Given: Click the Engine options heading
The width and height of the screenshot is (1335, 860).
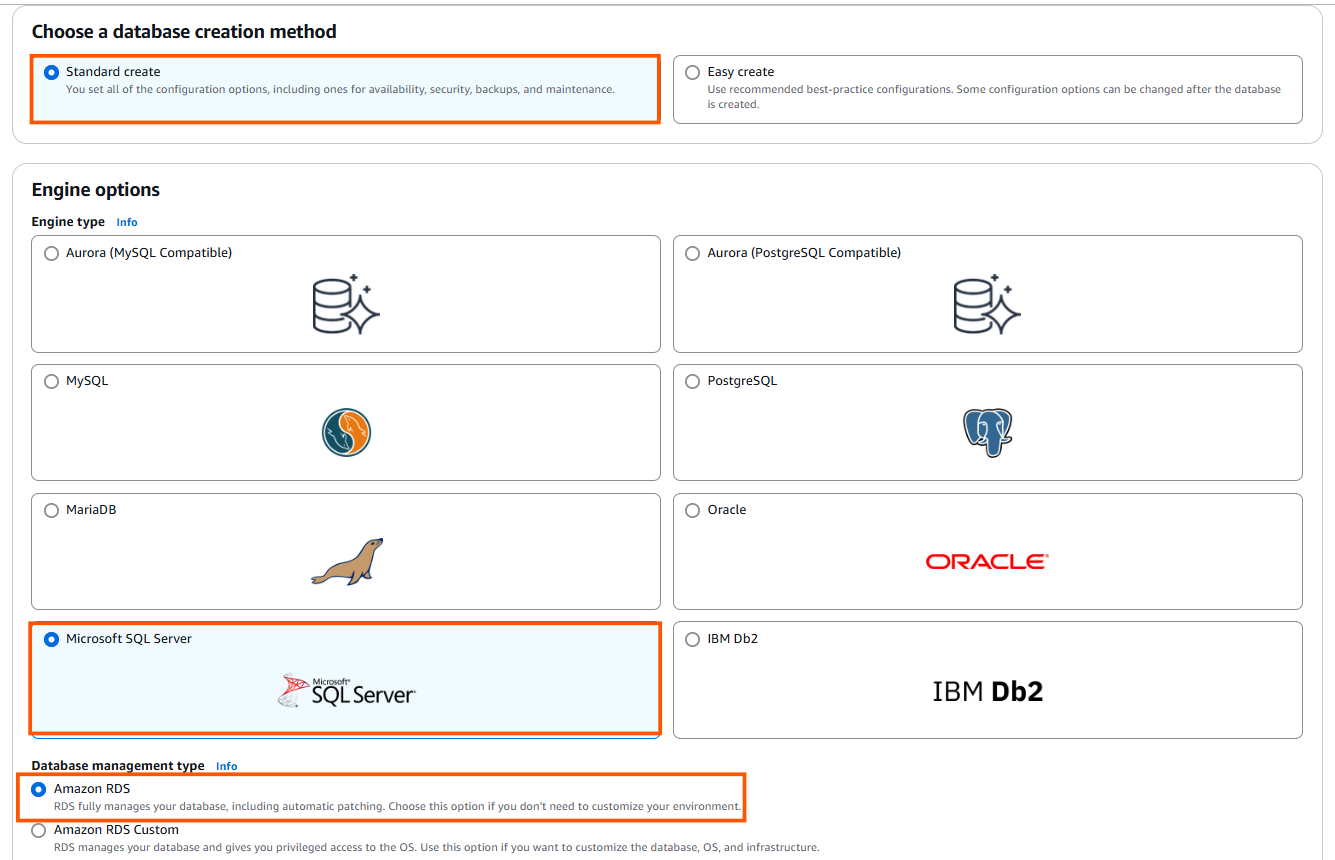Looking at the screenshot, I should pyautogui.click(x=96, y=190).
